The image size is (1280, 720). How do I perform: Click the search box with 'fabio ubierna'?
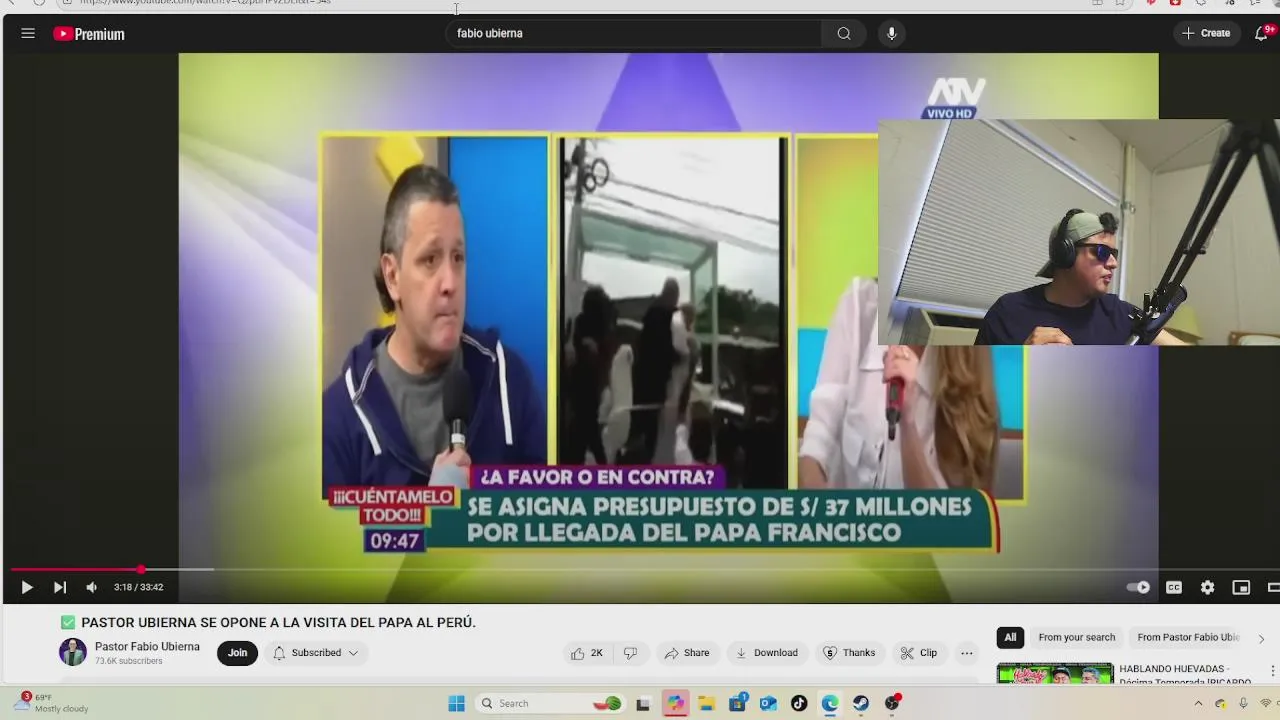point(635,33)
